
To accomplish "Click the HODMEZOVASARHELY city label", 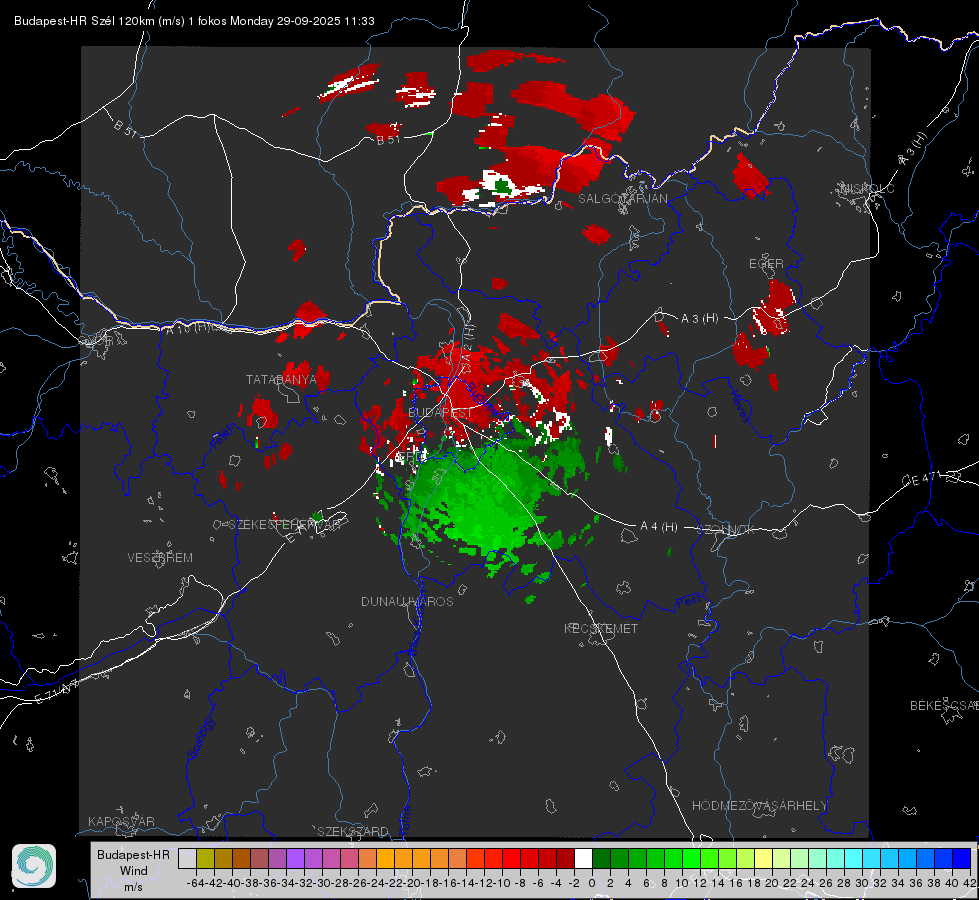I will 760,806.
